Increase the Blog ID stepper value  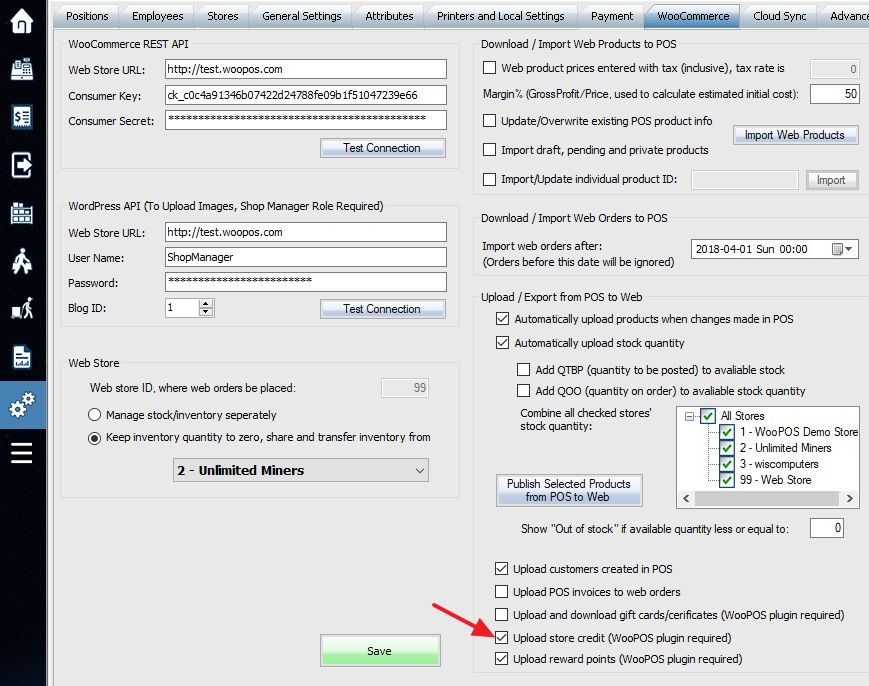[x=206, y=304]
